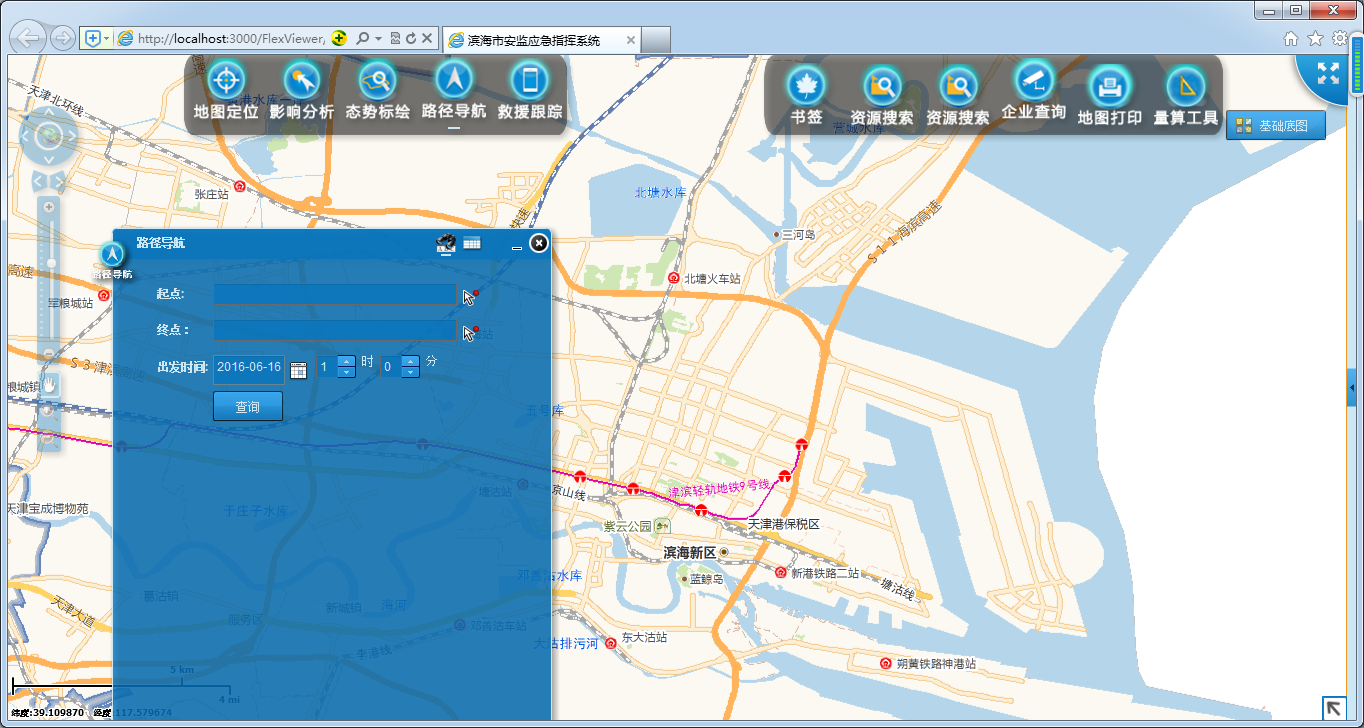Screen dimensions: 1364x728
Task: Open the 影响分析 impact analysis tool
Action: 302,81
